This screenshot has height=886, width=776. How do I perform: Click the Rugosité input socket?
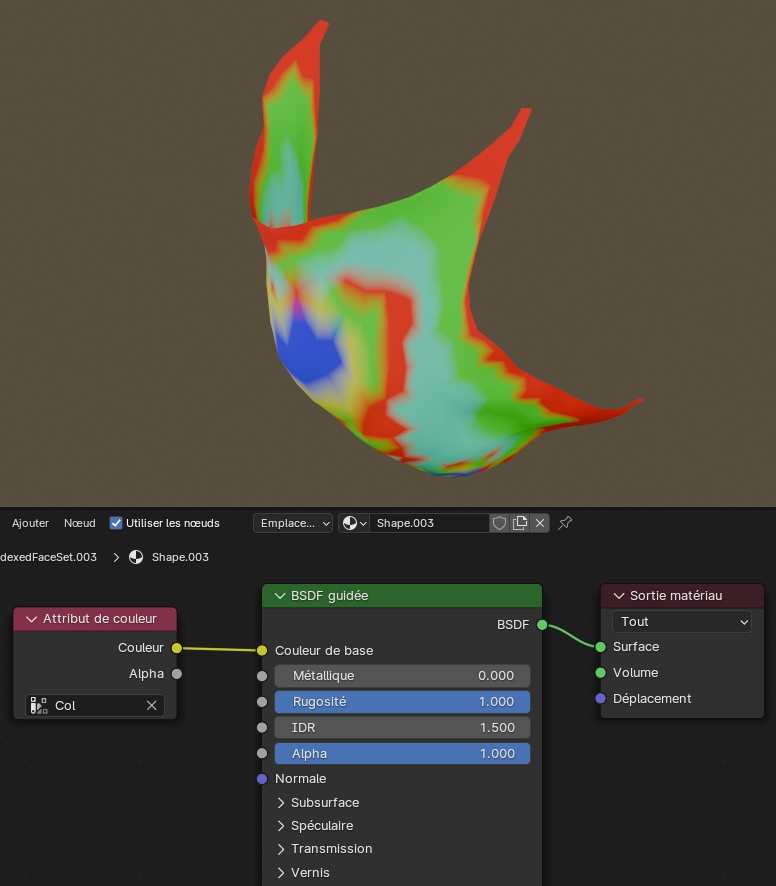coord(262,702)
